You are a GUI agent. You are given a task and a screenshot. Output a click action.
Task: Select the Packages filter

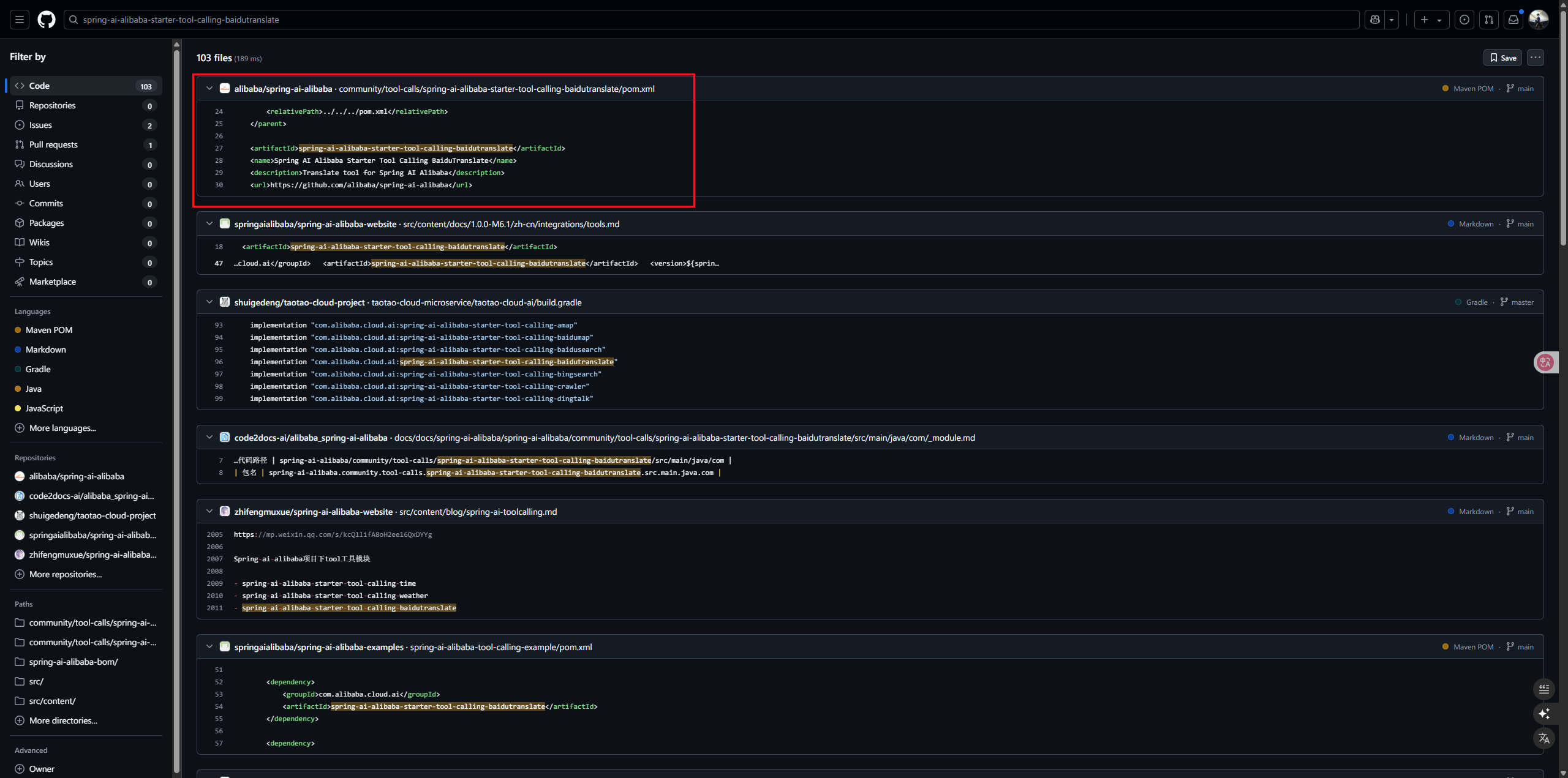click(x=86, y=223)
